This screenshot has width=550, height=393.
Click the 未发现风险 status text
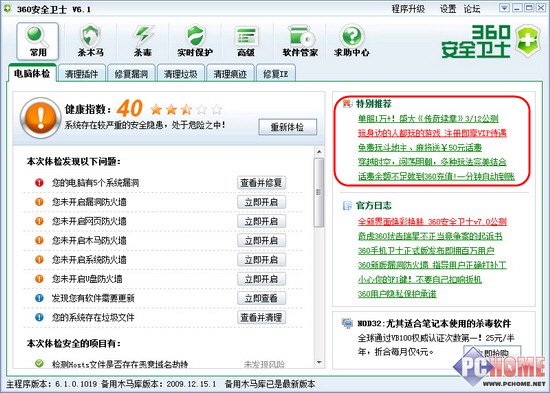pyautogui.click(x=264, y=364)
